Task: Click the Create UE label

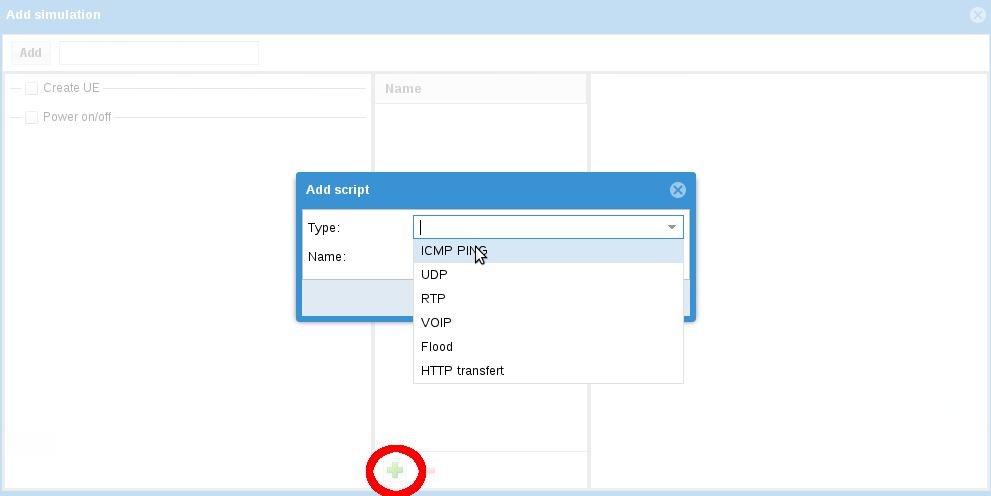Action: click(71, 88)
